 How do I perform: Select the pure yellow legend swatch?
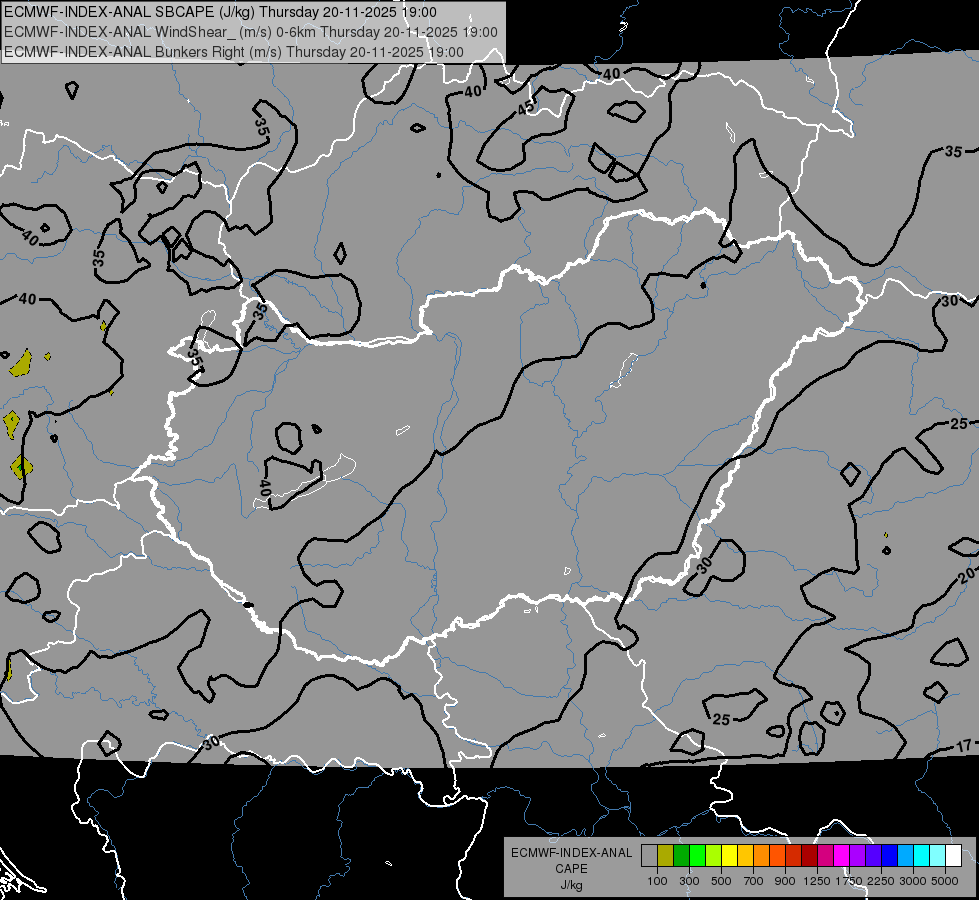point(729,856)
